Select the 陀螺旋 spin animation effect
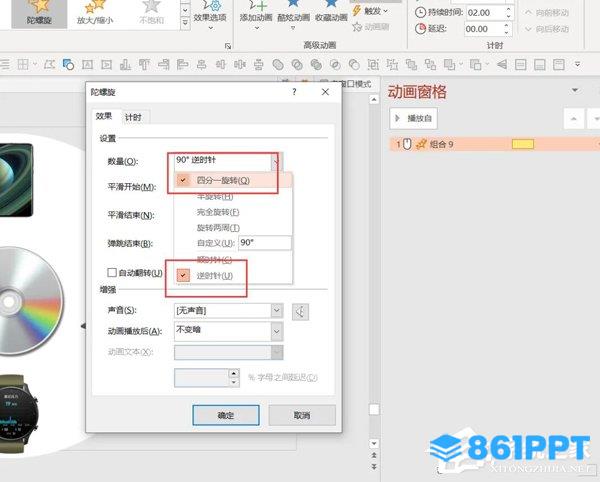 (x=39, y=13)
